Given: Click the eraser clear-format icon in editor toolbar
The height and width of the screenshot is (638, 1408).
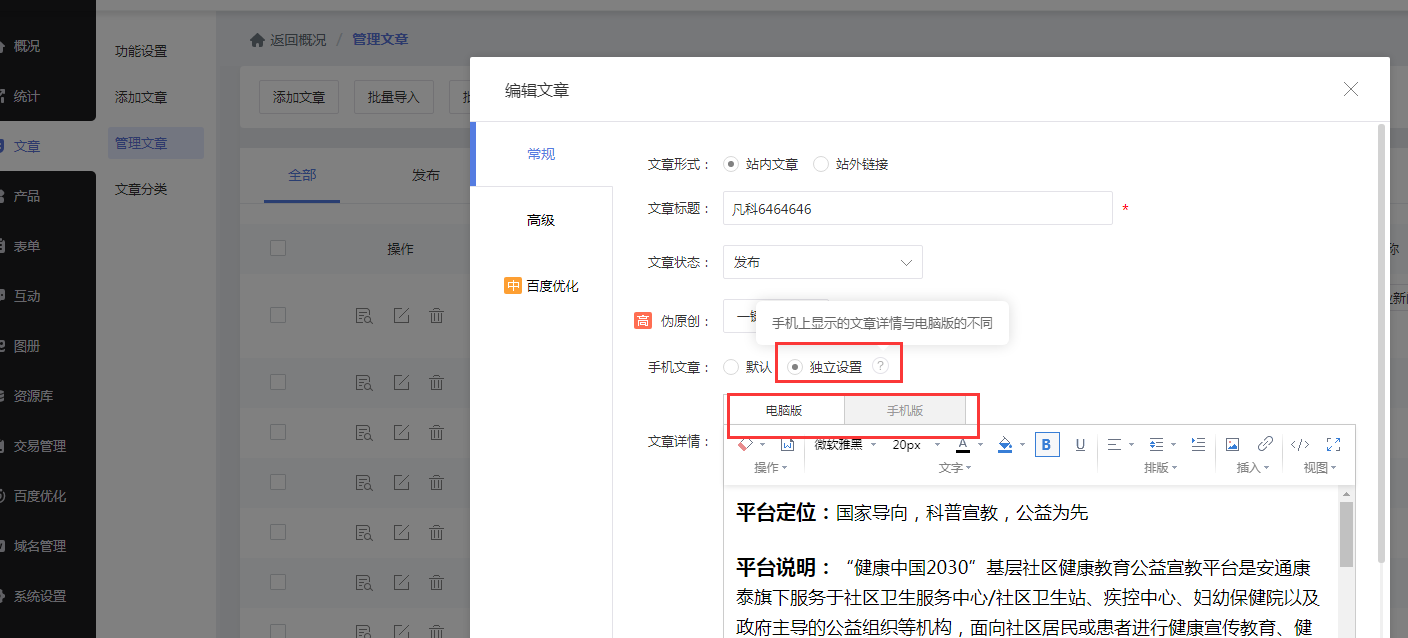Looking at the screenshot, I should [x=745, y=444].
